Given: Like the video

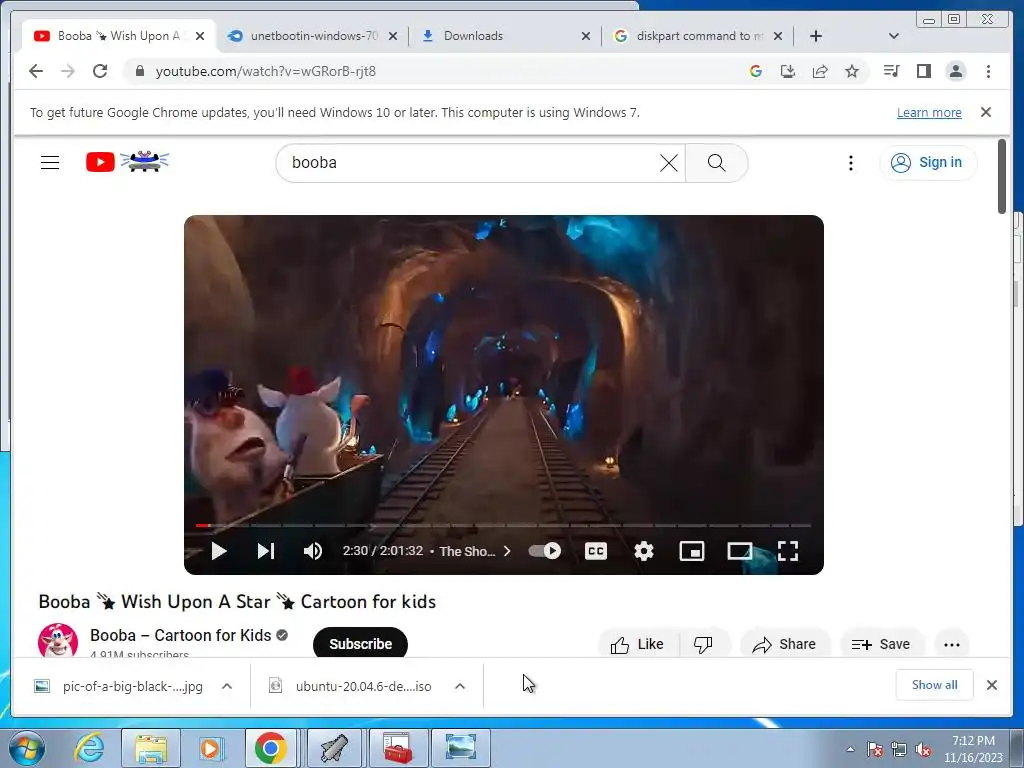Looking at the screenshot, I should pyautogui.click(x=638, y=644).
